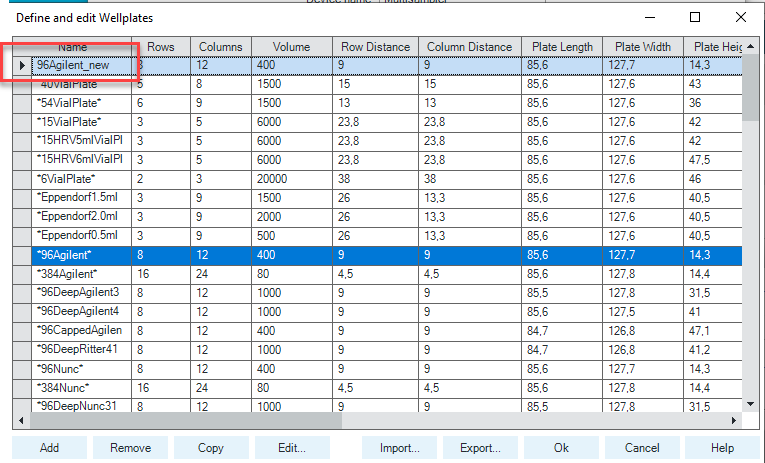
Task: Minimize the Define and edit Wellplates window
Action: point(650,18)
